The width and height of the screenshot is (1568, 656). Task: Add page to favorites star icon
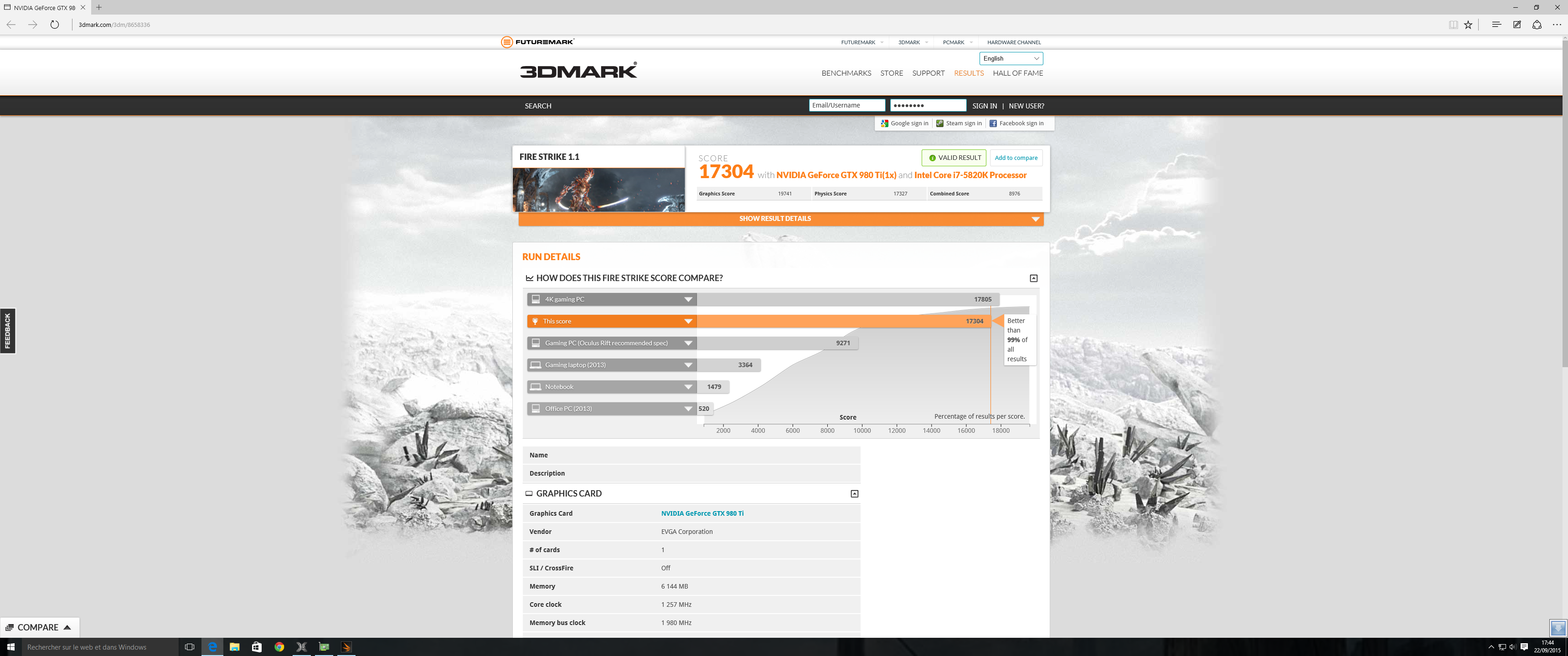(1468, 25)
